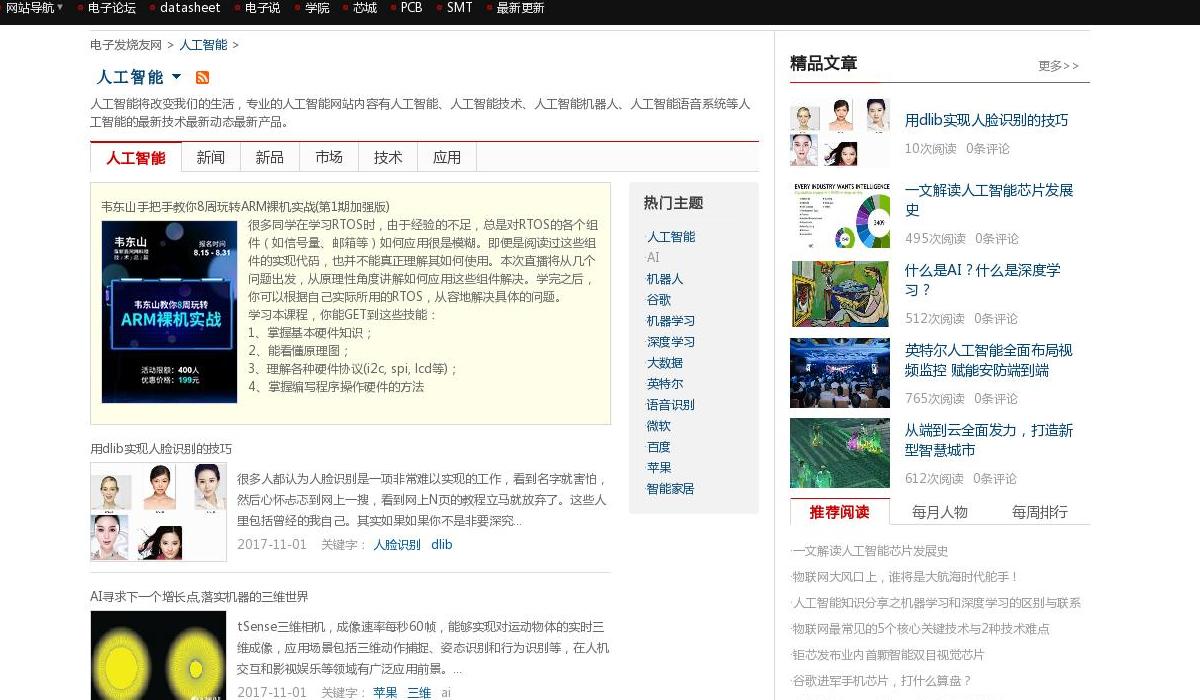Open datasheet in the top navigation
The height and width of the screenshot is (700, 1200).
tap(190, 7)
